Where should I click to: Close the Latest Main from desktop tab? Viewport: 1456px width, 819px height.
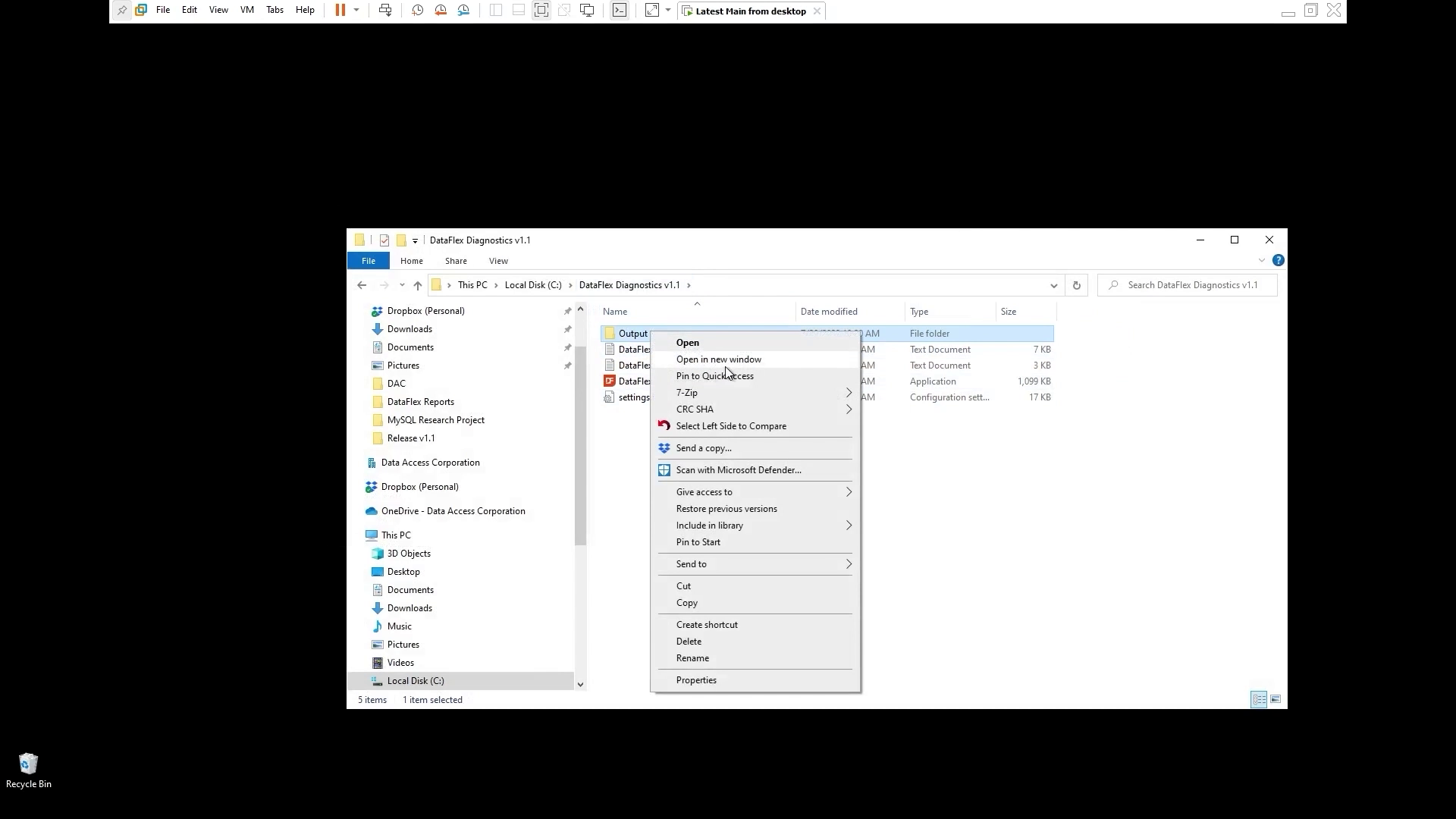click(x=817, y=11)
